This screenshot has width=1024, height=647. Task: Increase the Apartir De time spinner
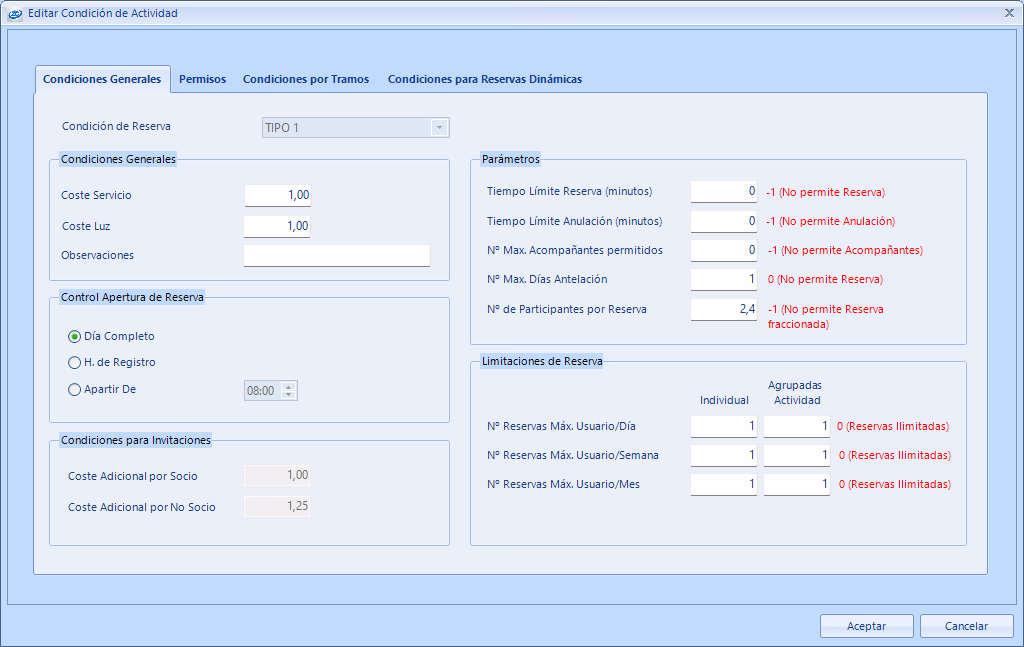(289, 386)
